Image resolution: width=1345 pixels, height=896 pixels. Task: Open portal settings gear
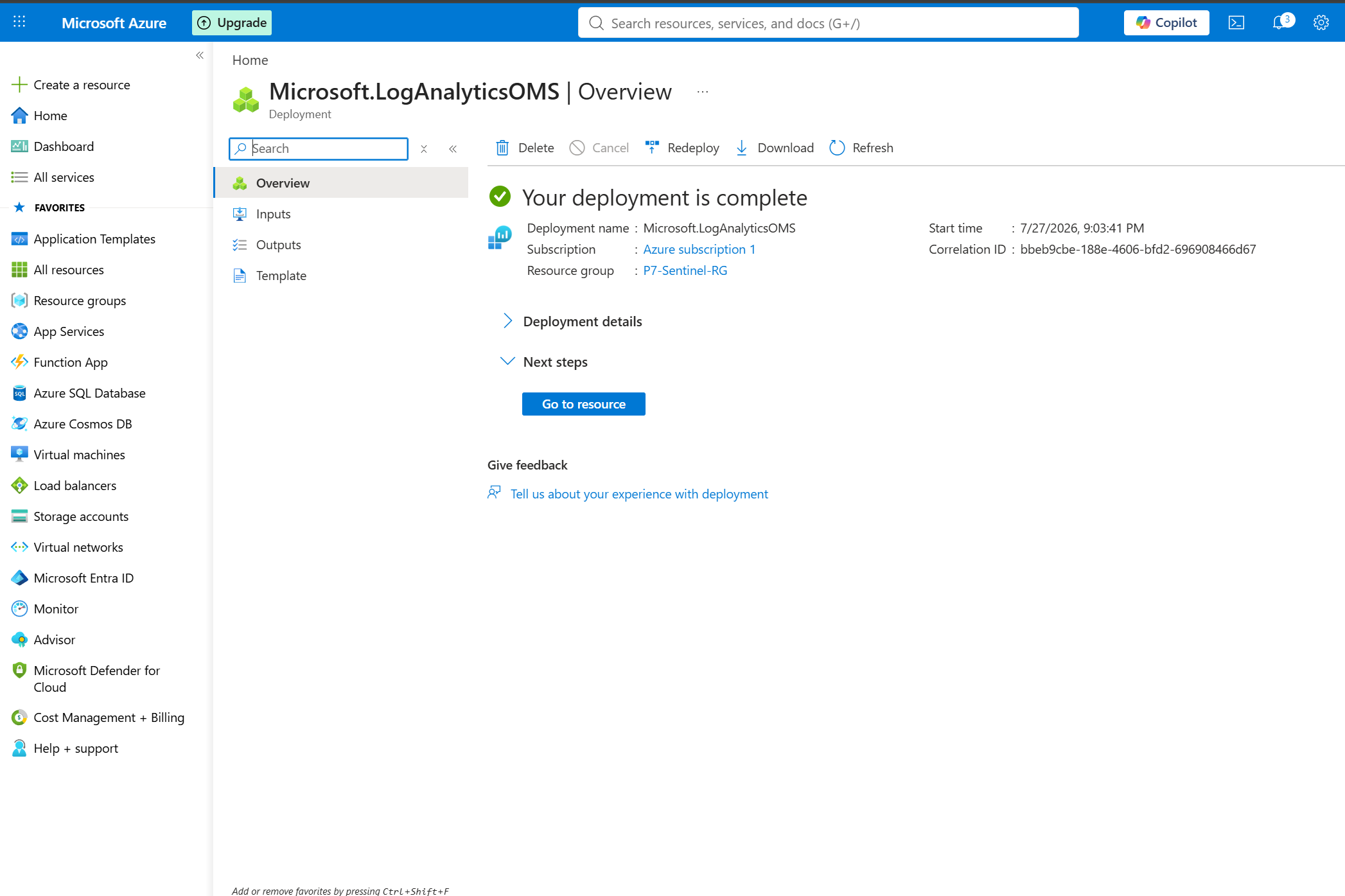click(x=1321, y=23)
